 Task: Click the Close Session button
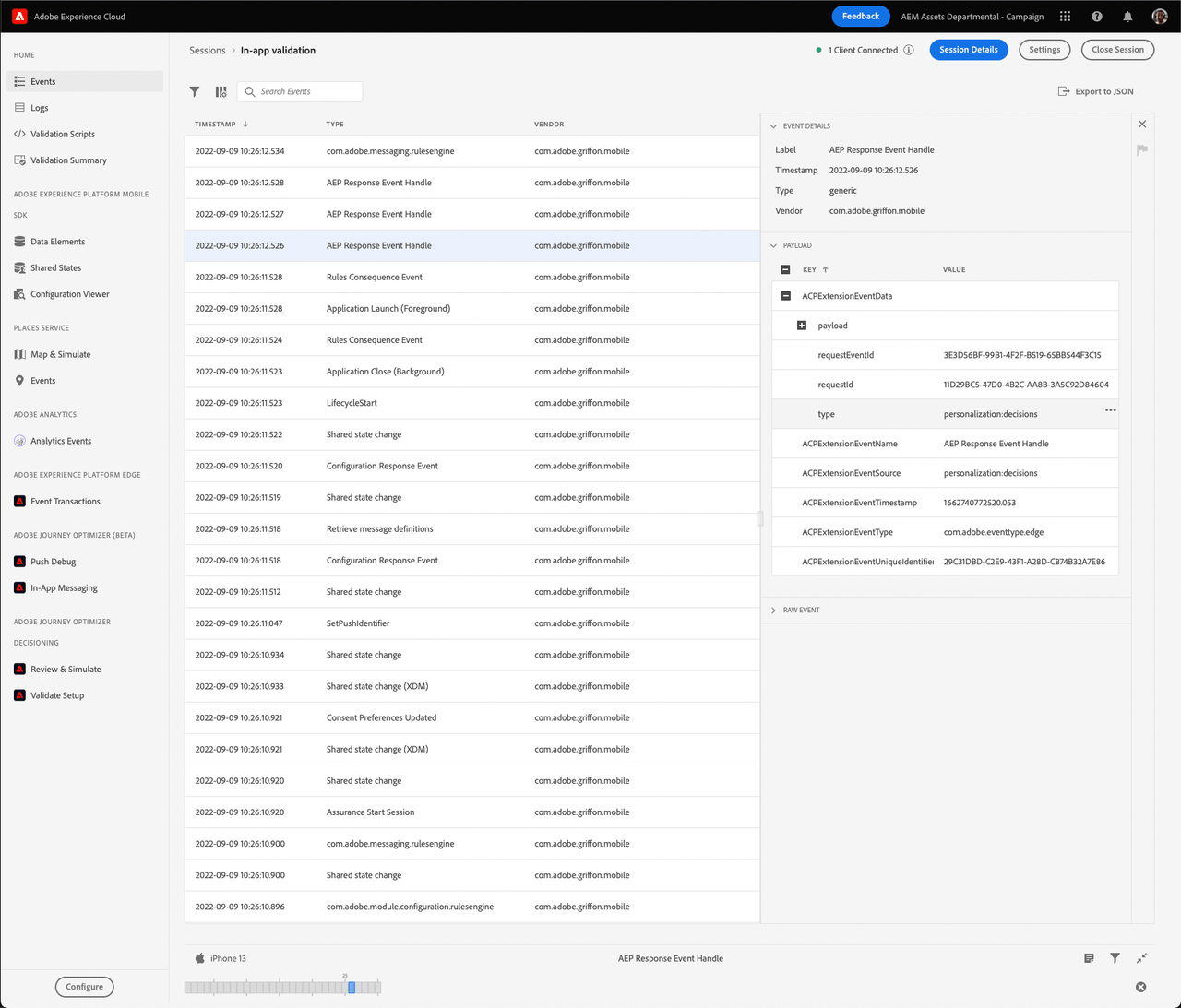(1117, 50)
